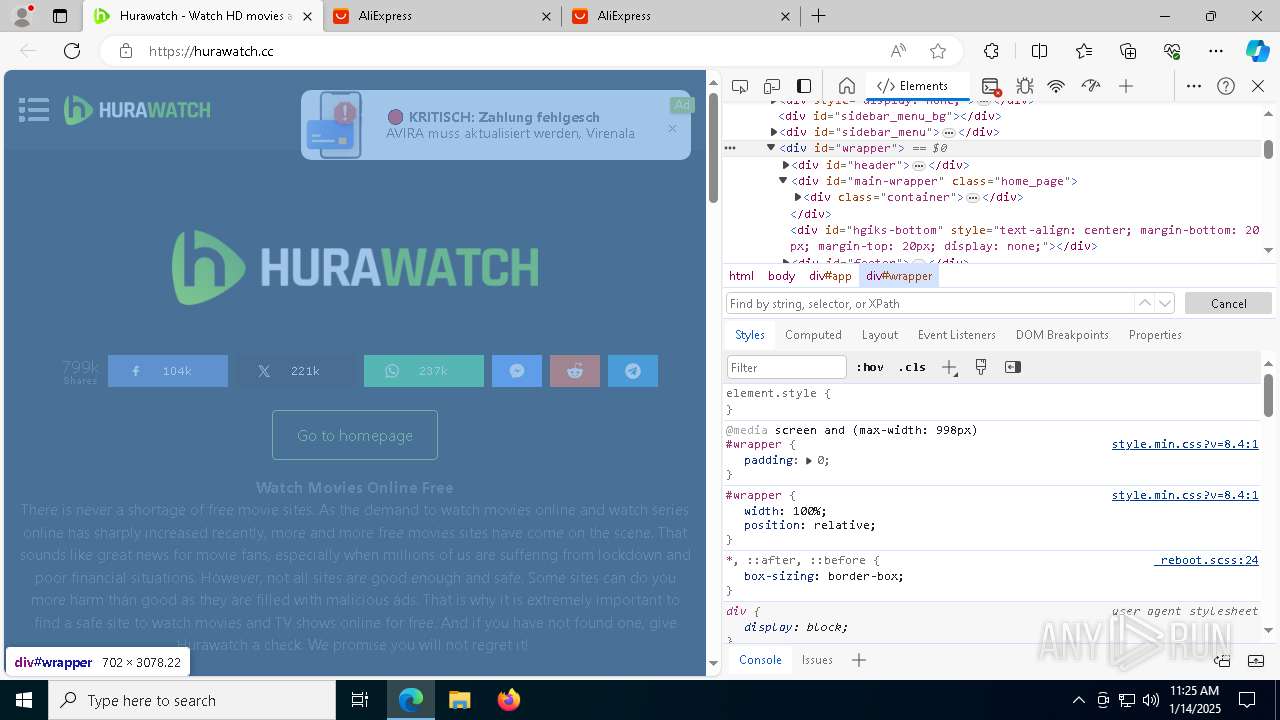1280x720 pixels.
Task: Expand the div id sidebar_menu node
Action: point(774,132)
